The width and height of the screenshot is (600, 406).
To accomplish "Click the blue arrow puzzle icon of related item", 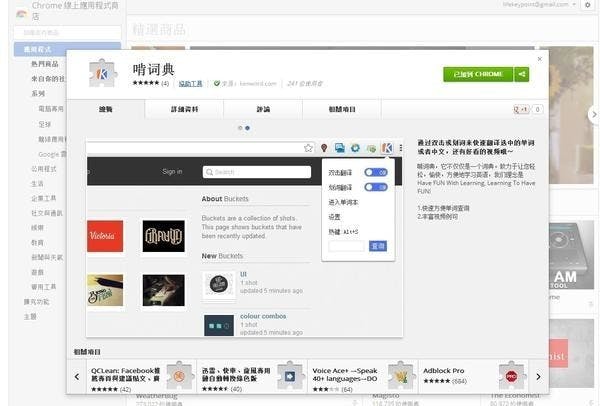I will click(290, 375).
